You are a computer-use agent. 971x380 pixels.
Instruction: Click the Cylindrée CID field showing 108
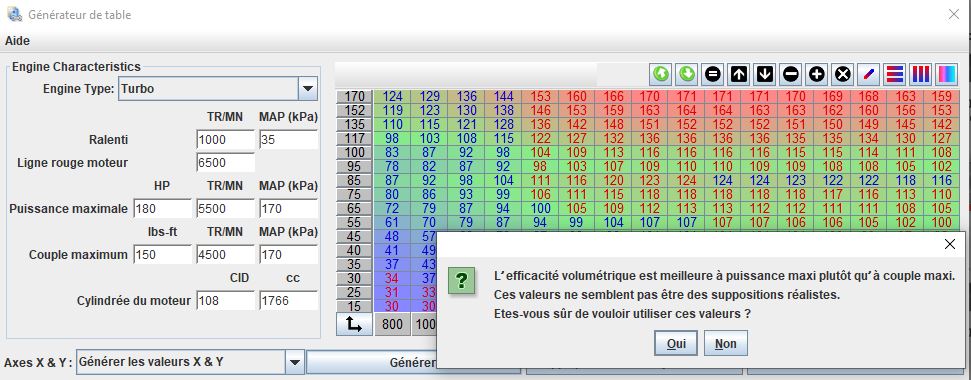click(225, 301)
